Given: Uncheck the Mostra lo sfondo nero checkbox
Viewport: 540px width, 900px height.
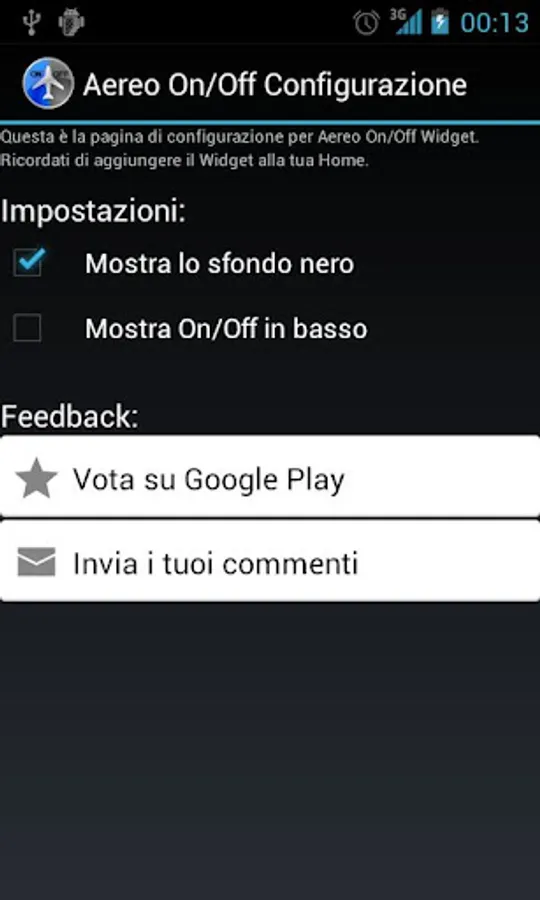Looking at the screenshot, I should click(28, 263).
